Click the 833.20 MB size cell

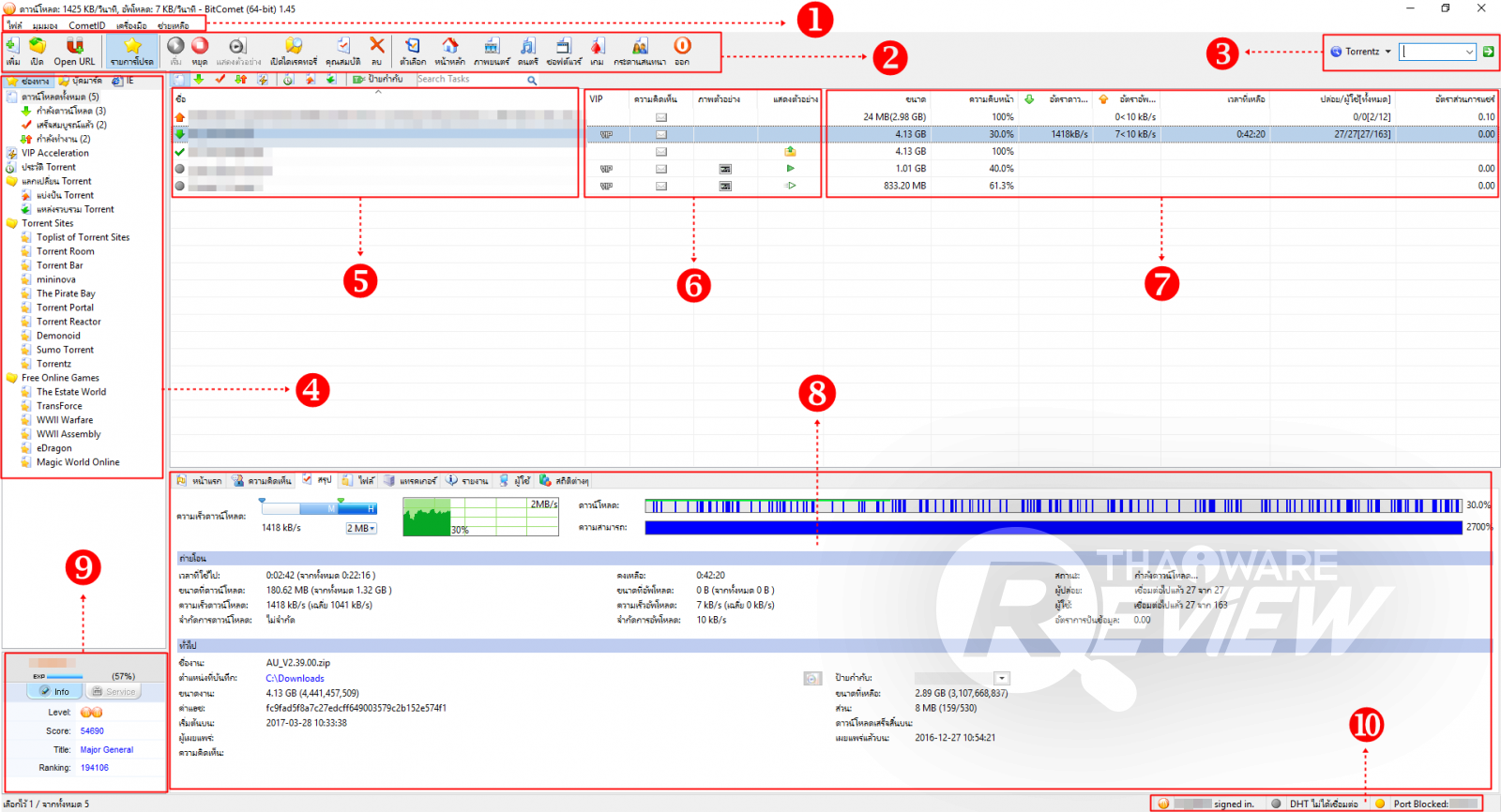click(904, 187)
